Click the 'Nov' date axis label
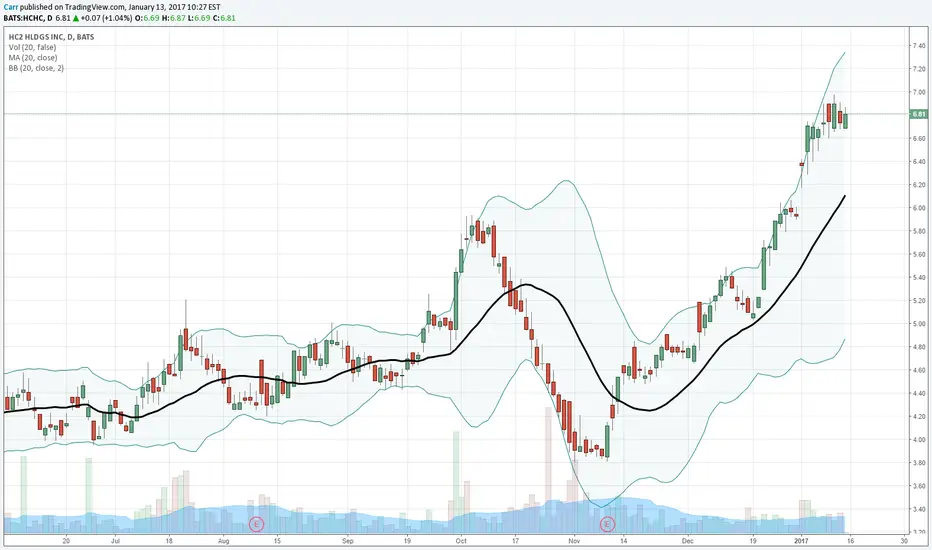Viewport: 932px width, 550px height. pyautogui.click(x=574, y=541)
